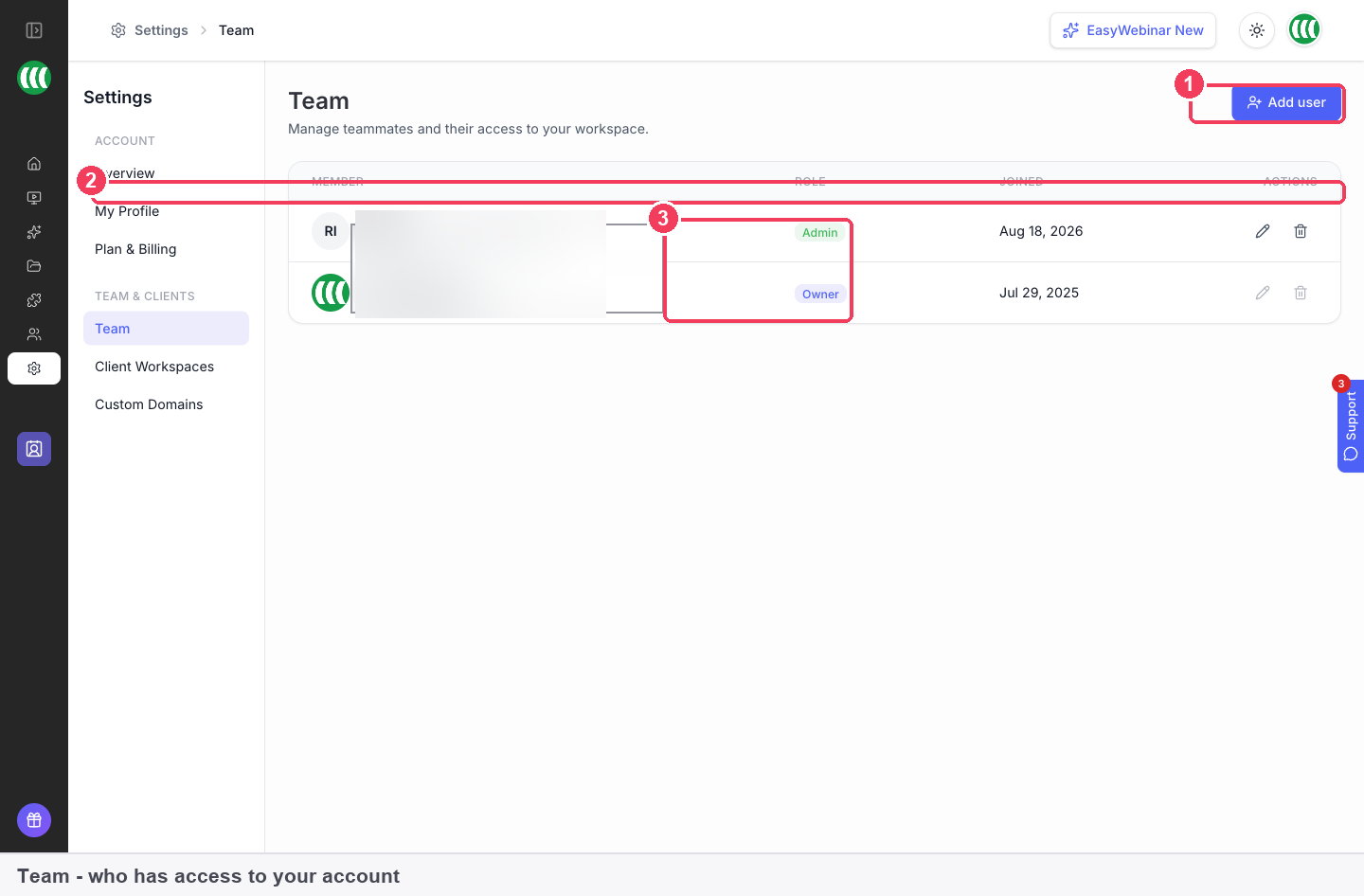Screen dimensions: 1364x896
Task: Select Team in settings menu
Action: [x=166, y=329]
